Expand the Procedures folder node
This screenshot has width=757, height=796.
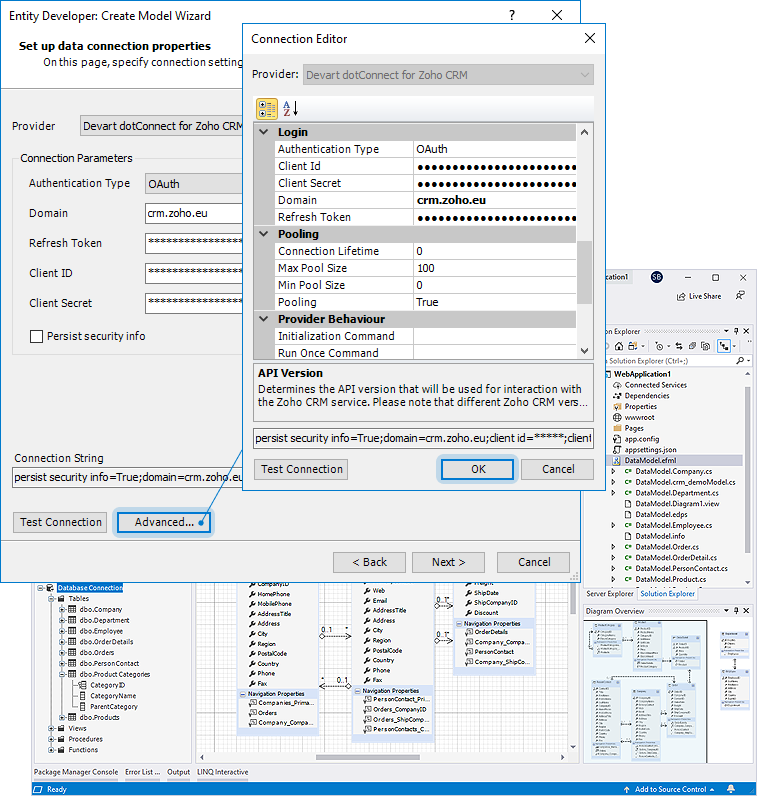[x=51, y=739]
